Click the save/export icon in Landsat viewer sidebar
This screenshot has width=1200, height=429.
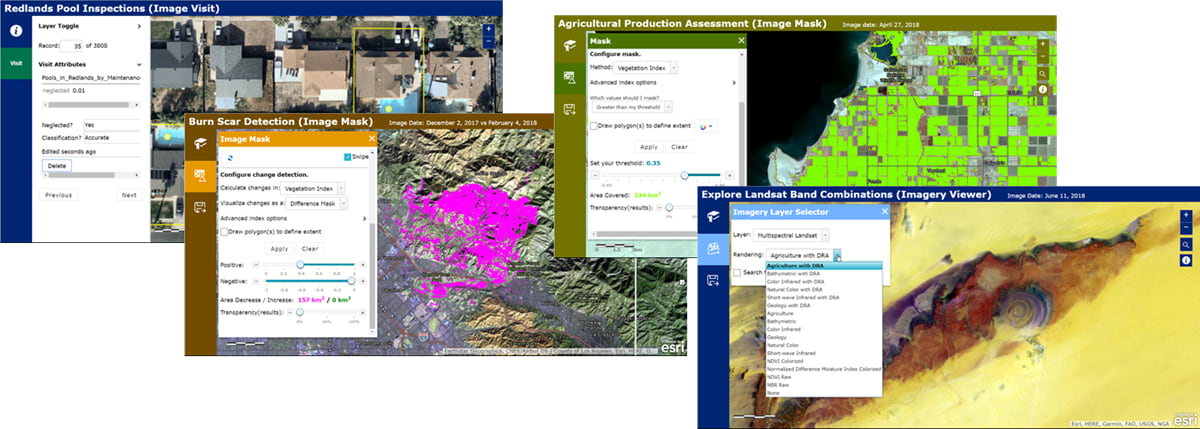pos(714,281)
